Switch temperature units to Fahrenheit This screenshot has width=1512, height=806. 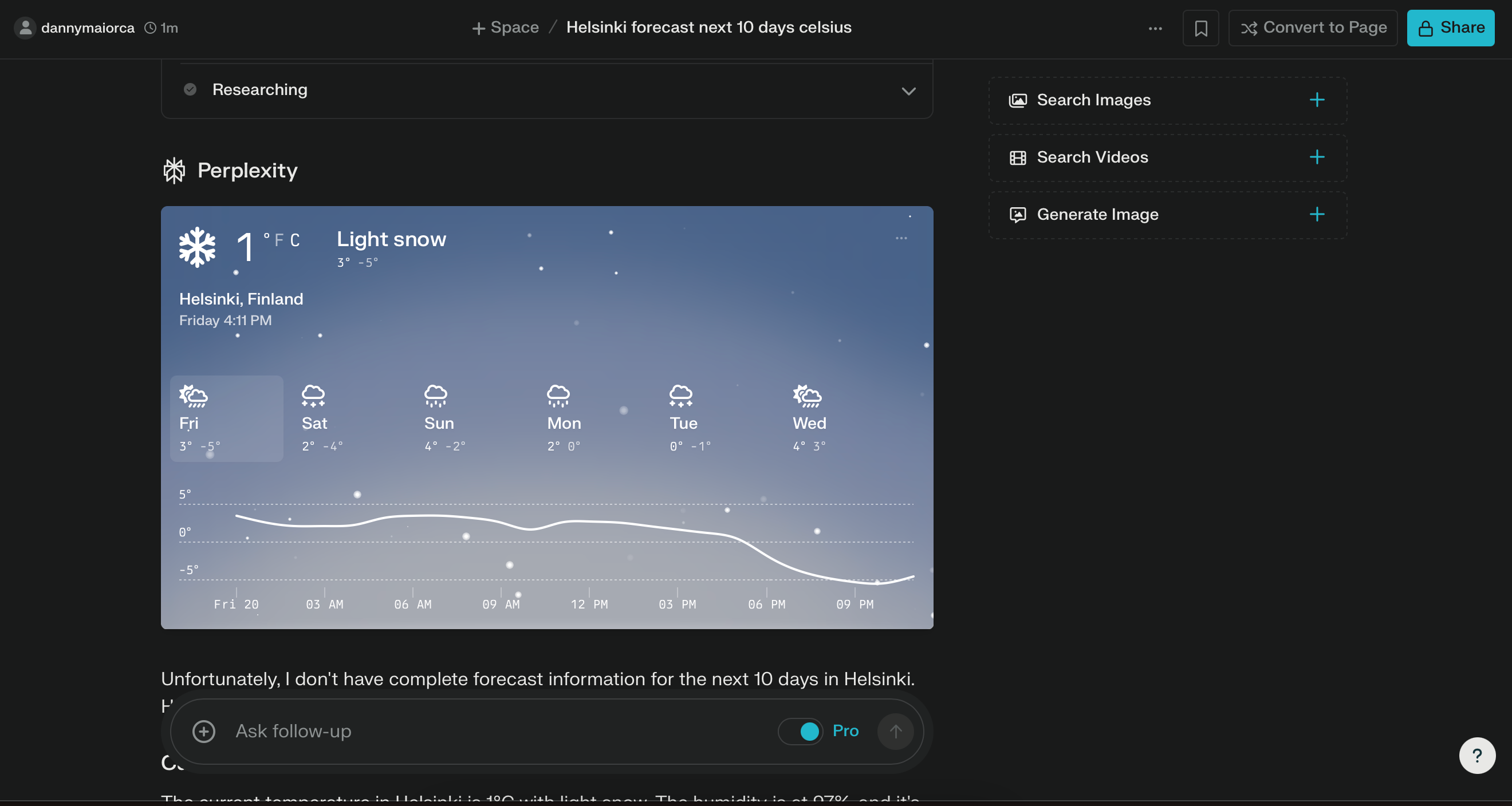[279, 240]
